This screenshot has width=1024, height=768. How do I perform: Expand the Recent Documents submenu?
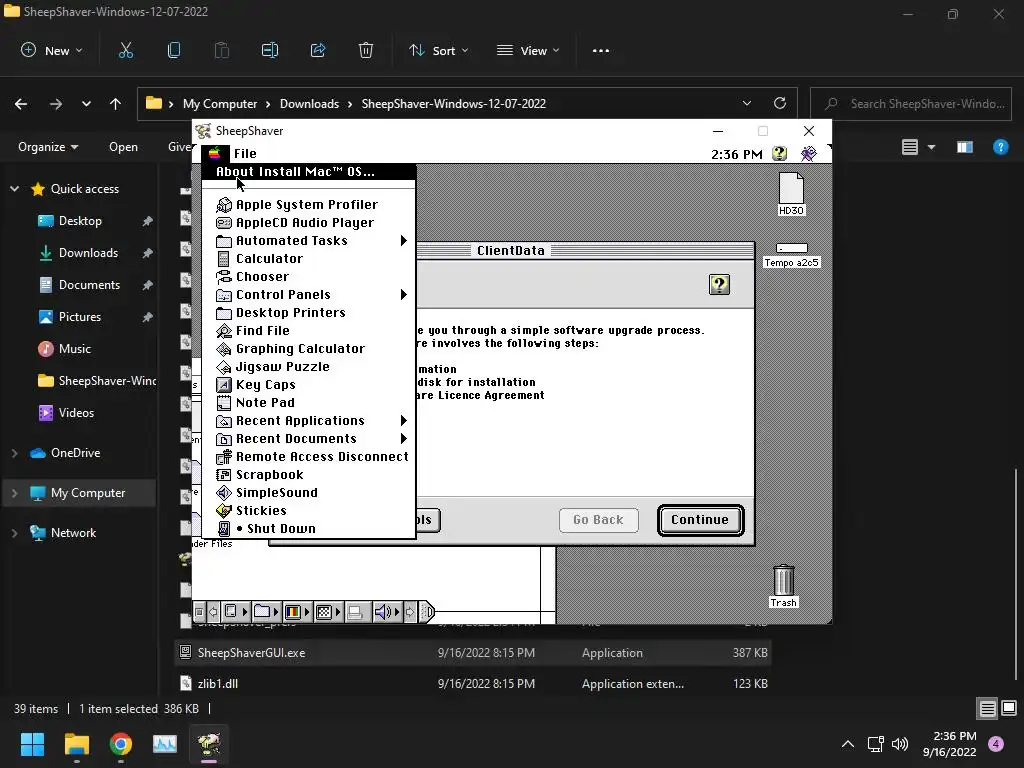[x=308, y=439]
